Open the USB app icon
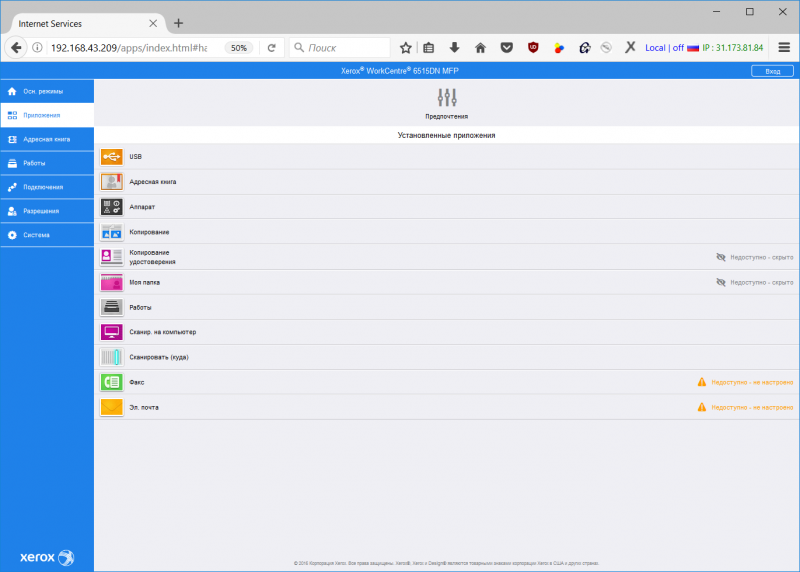 tap(110, 157)
